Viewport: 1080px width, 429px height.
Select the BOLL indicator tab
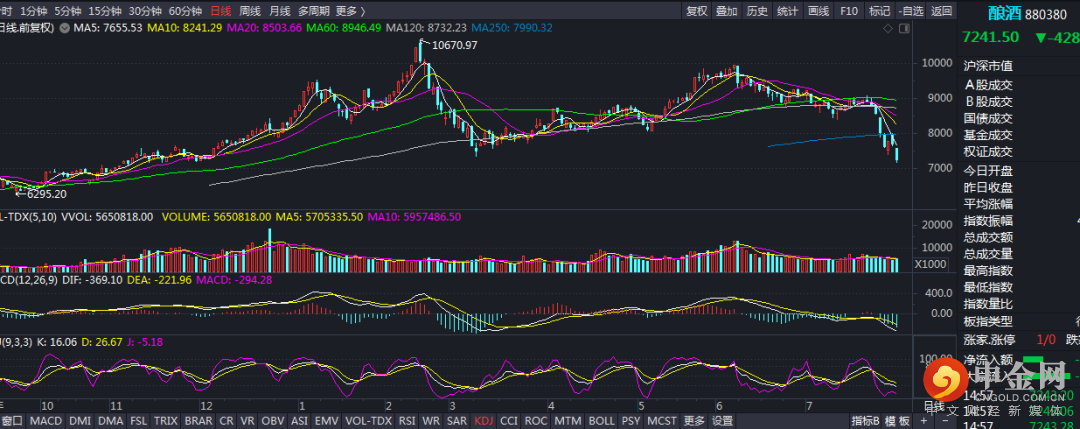[x=600, y=421]
